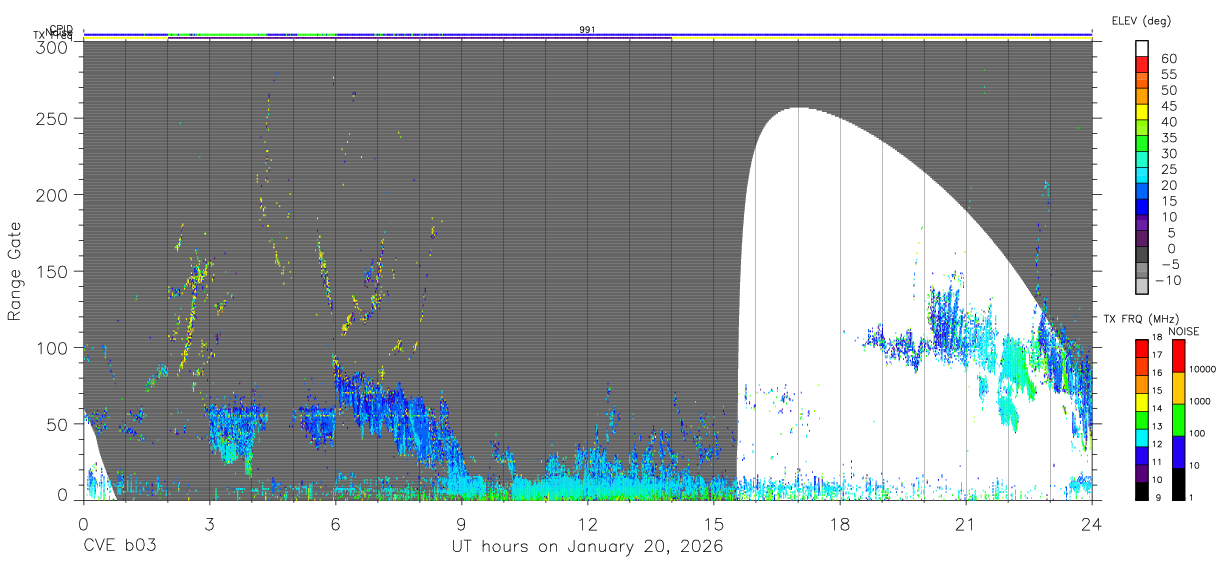Click the 'Range Gate' y-axis label

click(x=15, y=272)
